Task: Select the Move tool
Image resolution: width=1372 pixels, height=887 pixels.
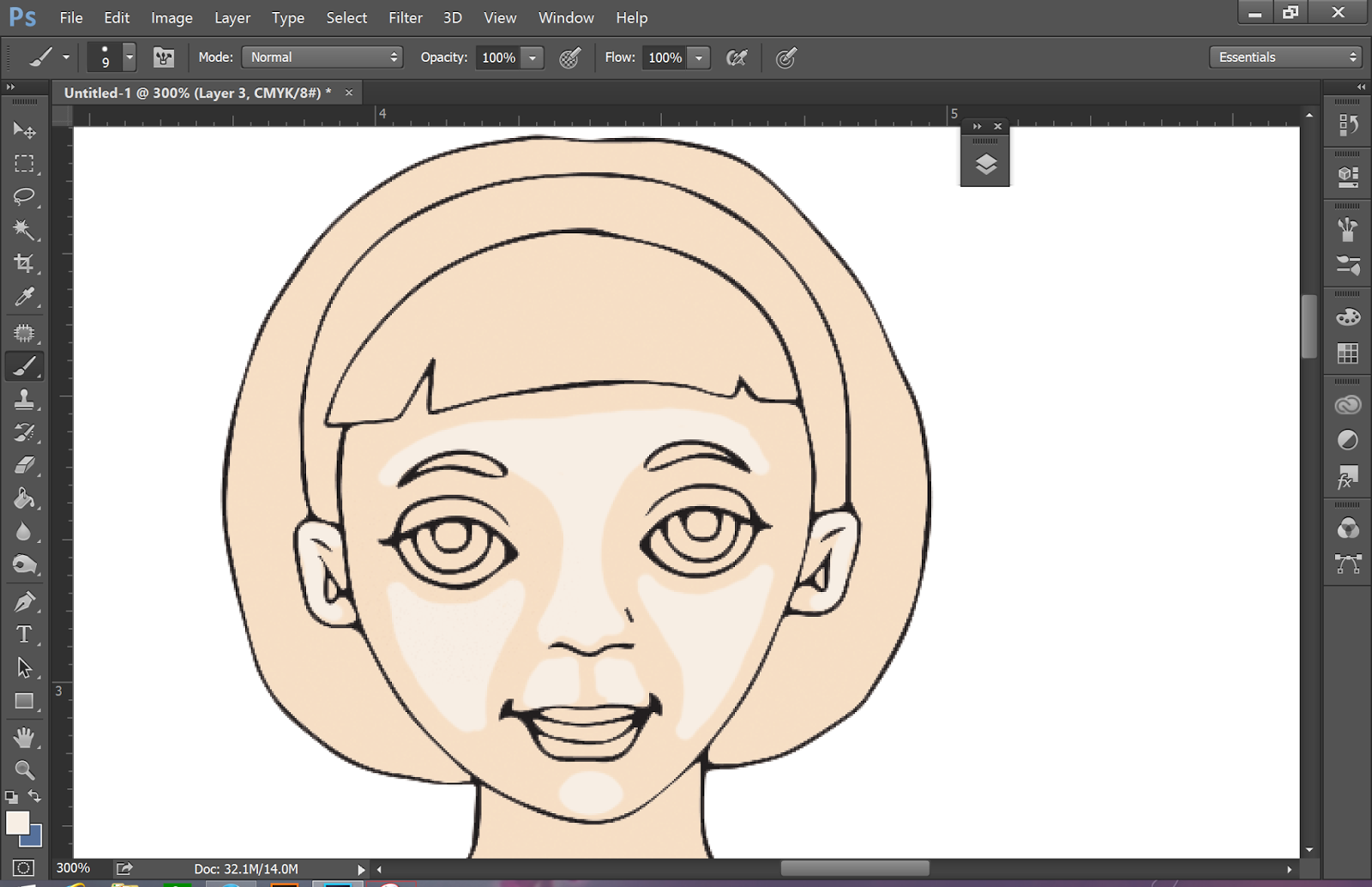Action: (25, 130)
